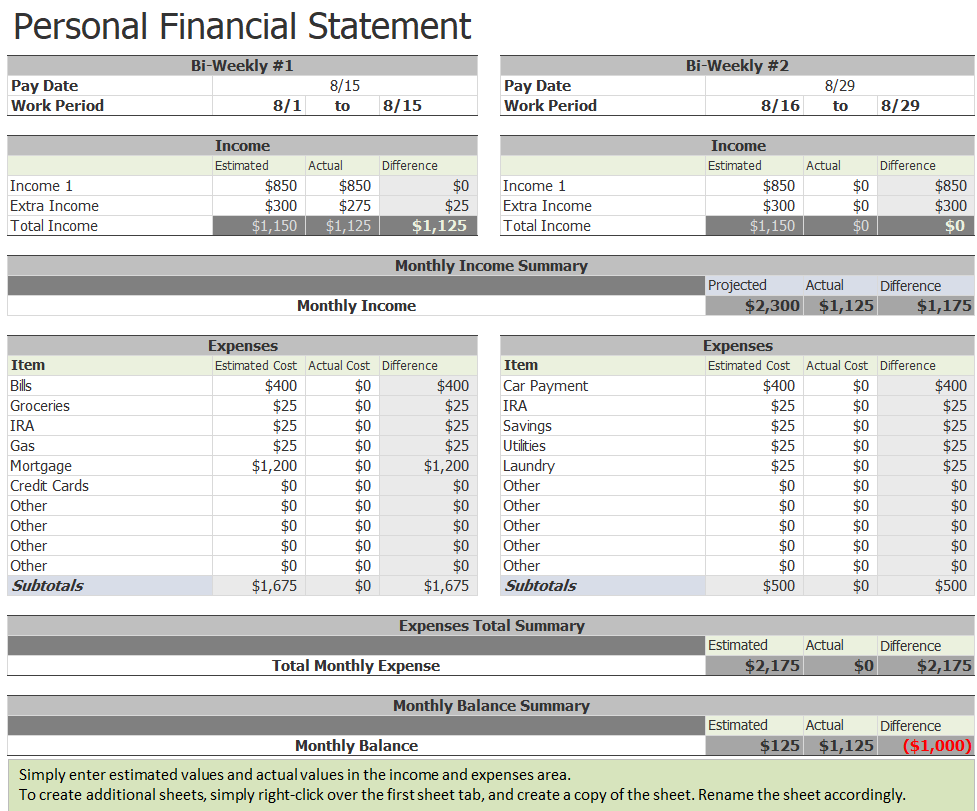Select the Utilities item cell
Screen dimensions: 977x811
tap(525, 446)
